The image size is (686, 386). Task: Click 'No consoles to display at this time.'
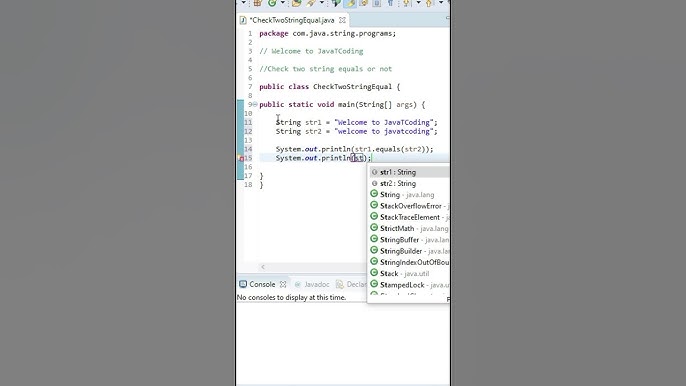[291, 298]
